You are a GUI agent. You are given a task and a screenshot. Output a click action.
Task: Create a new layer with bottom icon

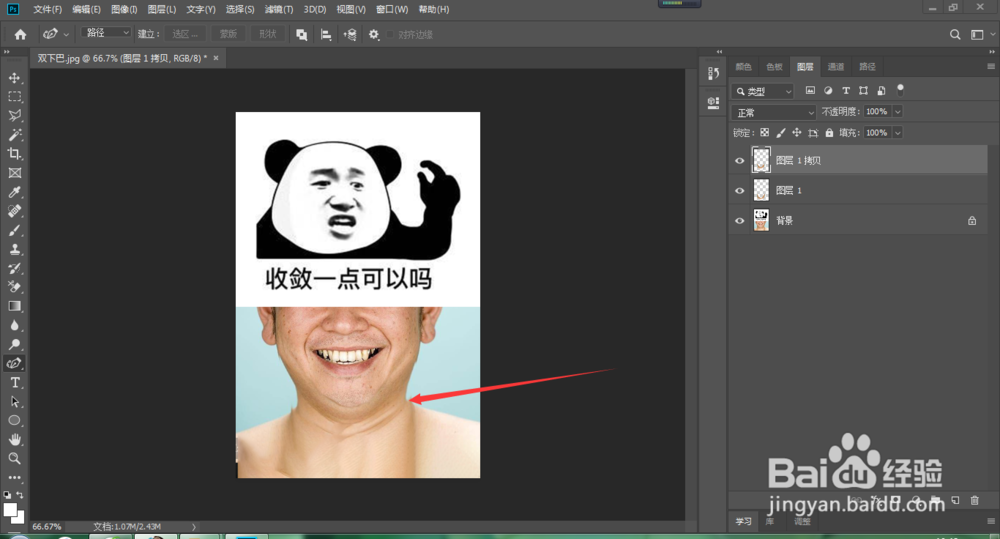pyautogui.click(x=955, y=501)
